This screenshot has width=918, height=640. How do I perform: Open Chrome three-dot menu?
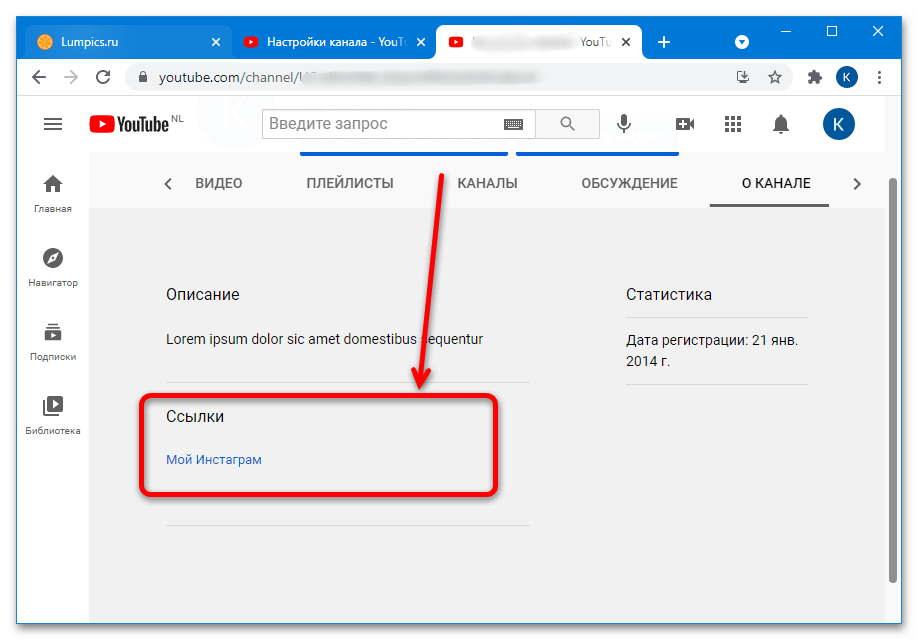point(879,77)
